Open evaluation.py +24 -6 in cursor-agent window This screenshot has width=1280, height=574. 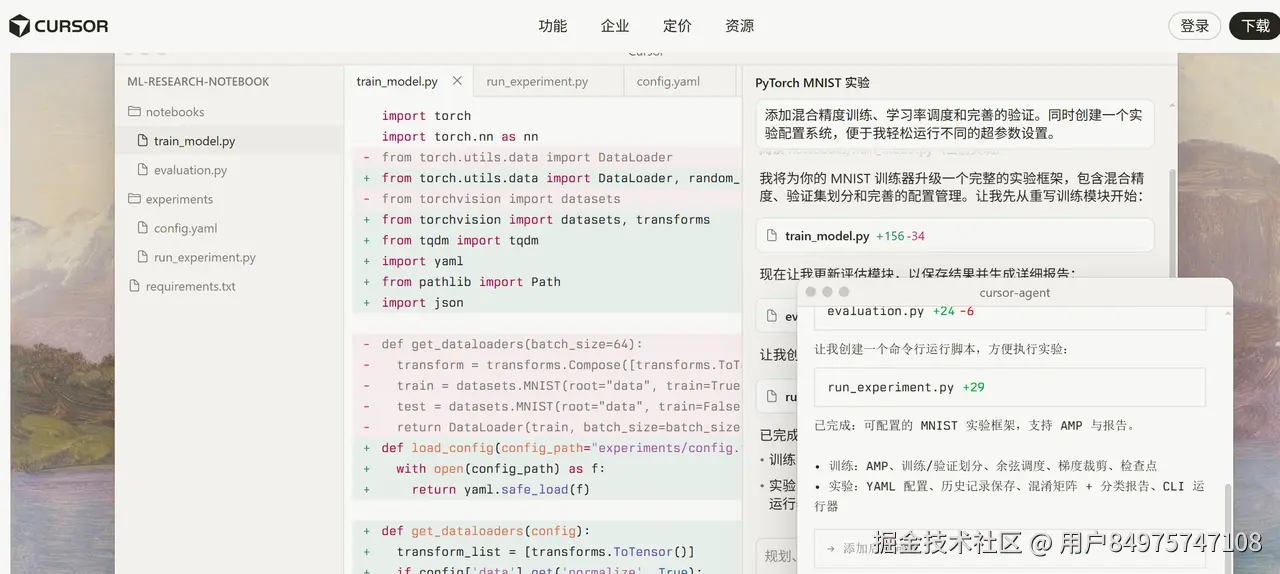click(1009, 312)
